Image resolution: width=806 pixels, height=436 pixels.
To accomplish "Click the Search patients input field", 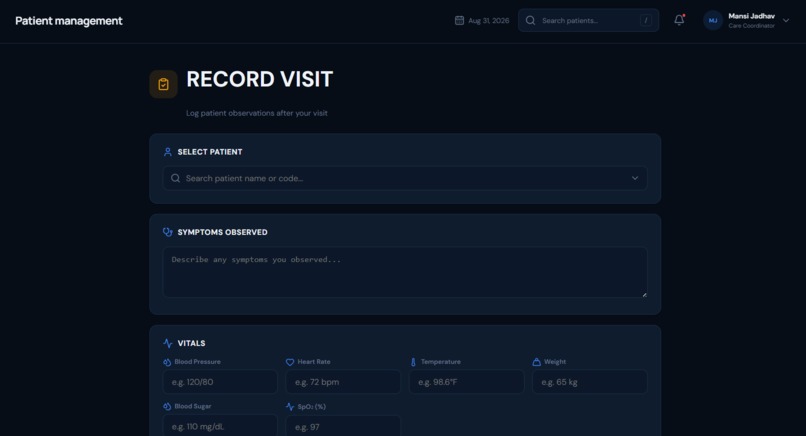I will click(589, 21).
